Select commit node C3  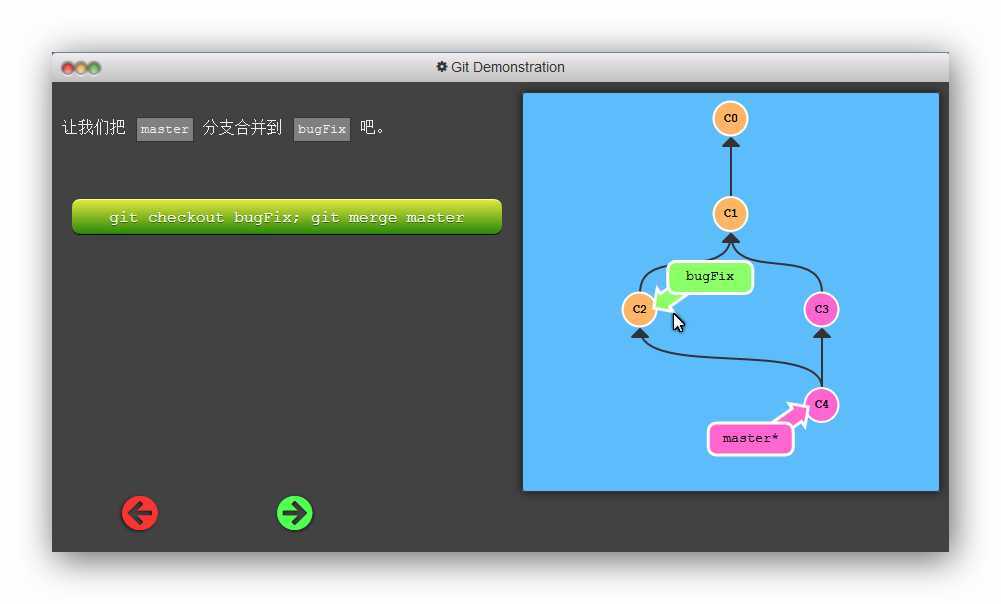[x=821, y=309]
